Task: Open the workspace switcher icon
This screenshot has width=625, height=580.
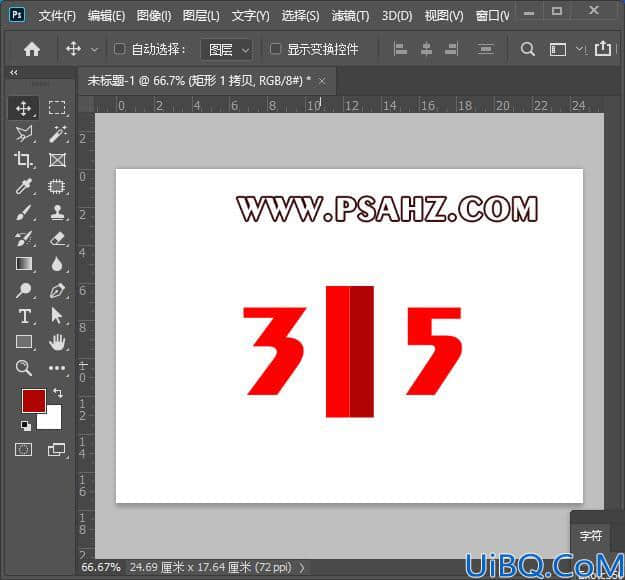Action: 558,50
